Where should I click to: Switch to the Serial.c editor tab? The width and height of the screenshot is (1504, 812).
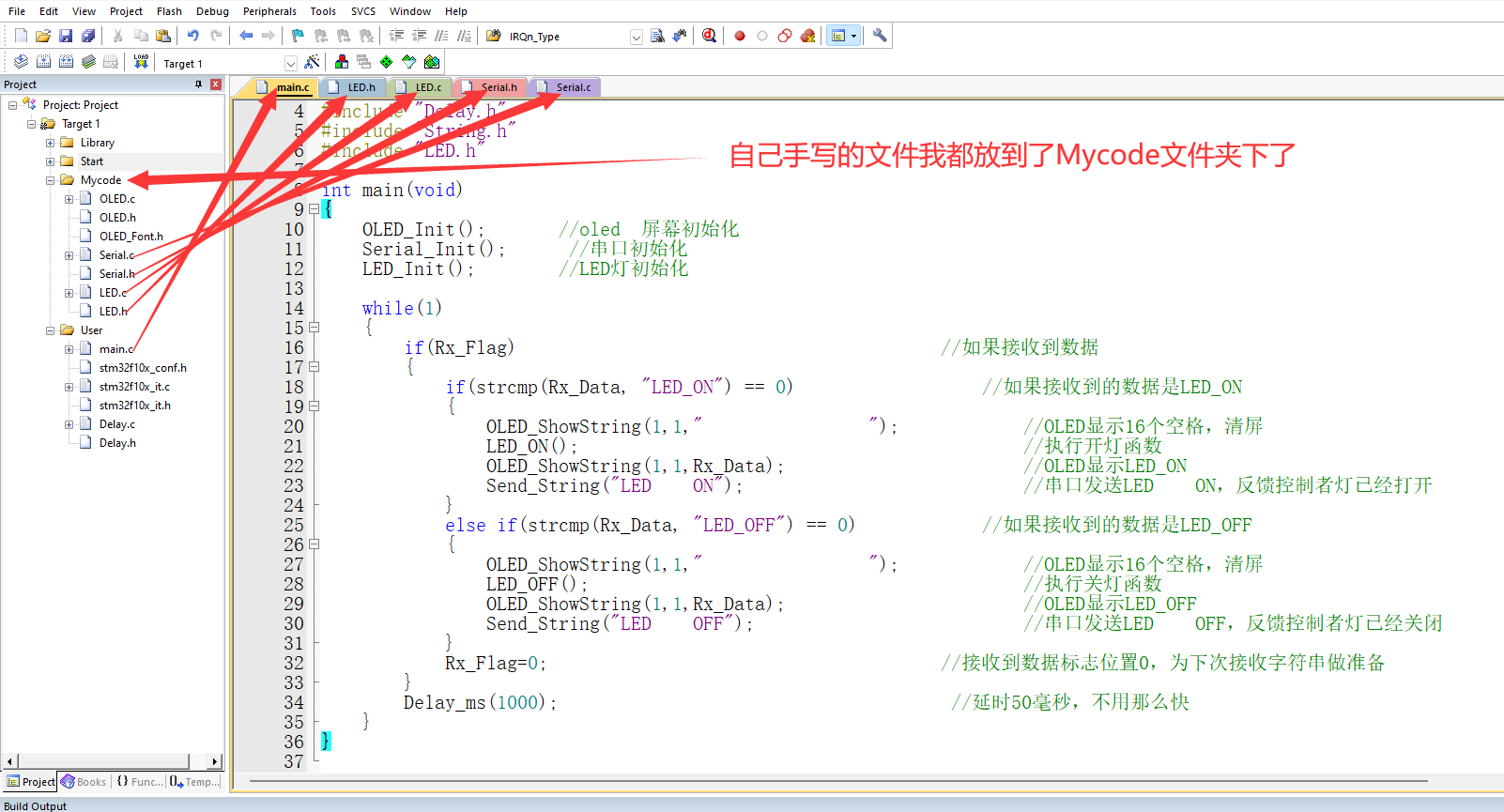point(565,87)
